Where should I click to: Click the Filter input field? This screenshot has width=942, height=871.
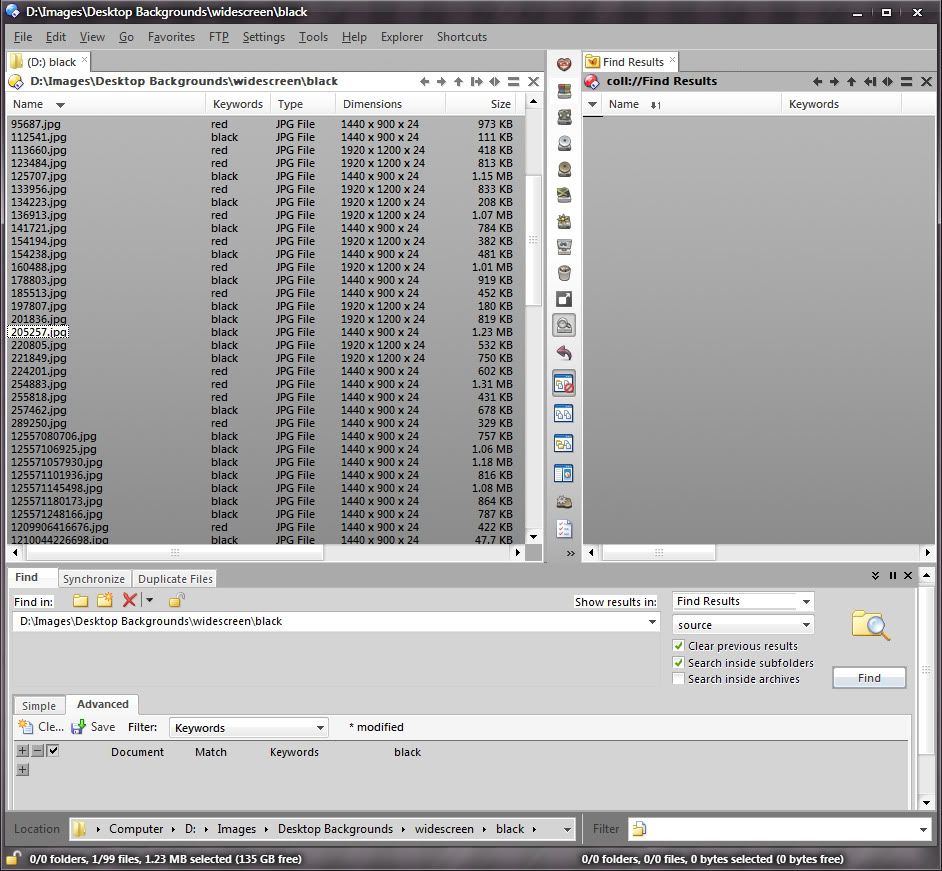(x=778, y=830)
